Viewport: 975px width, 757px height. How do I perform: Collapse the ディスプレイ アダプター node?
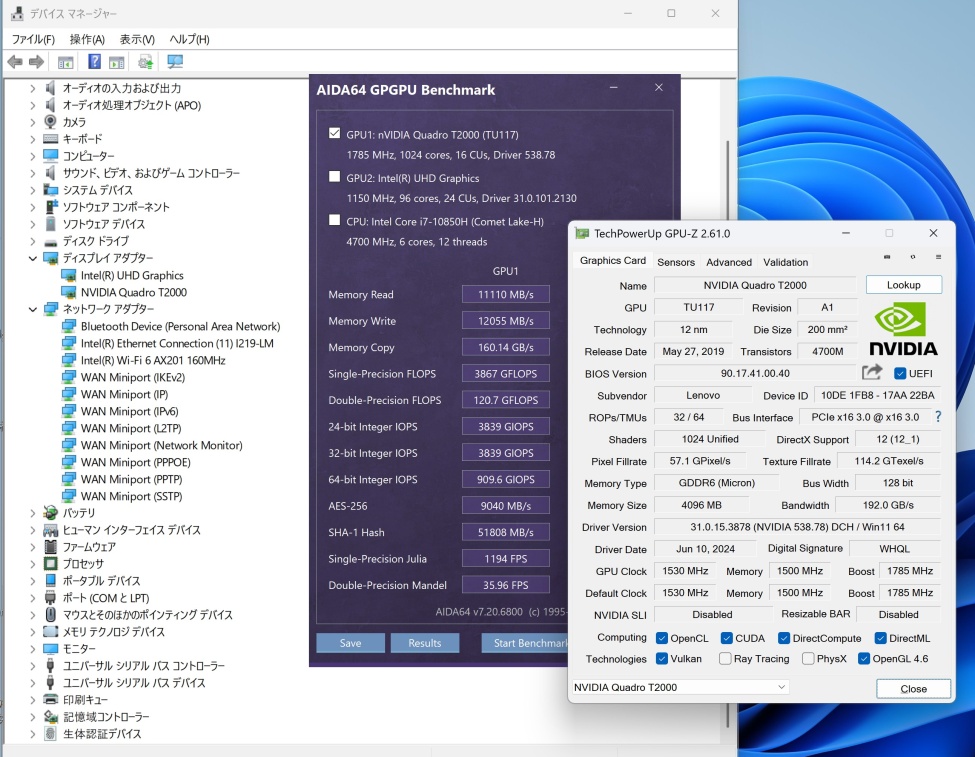[33, 258]
